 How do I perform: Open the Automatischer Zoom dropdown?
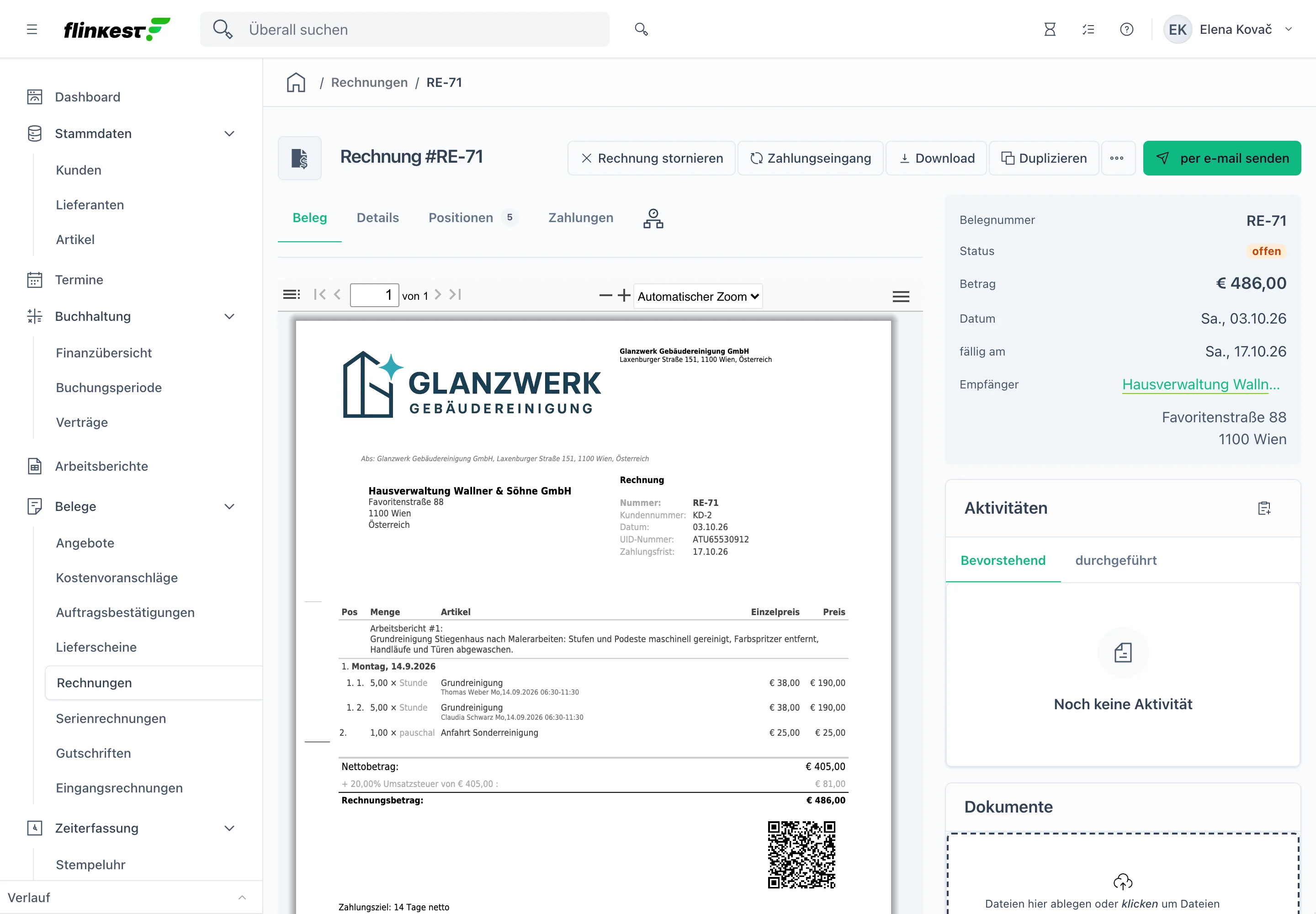coord(697,297)
